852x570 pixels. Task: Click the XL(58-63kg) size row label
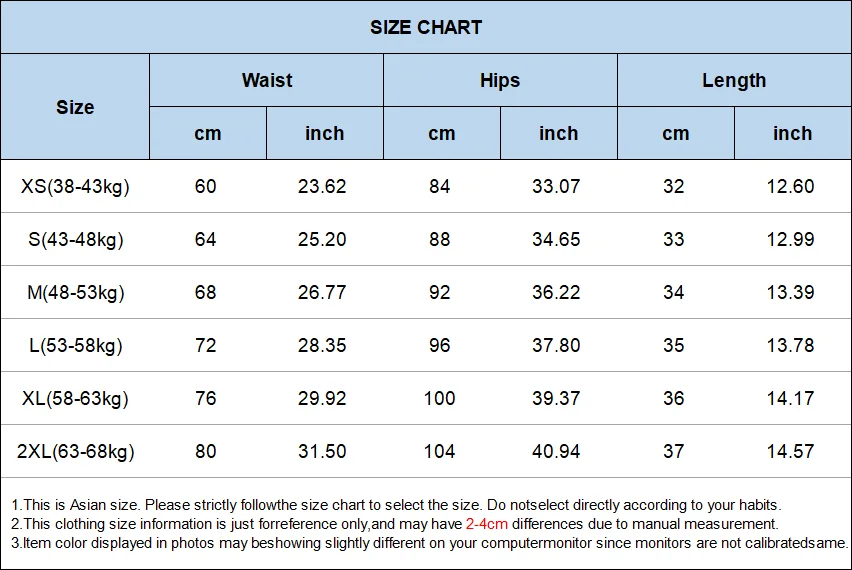click(x=75, y=398)
